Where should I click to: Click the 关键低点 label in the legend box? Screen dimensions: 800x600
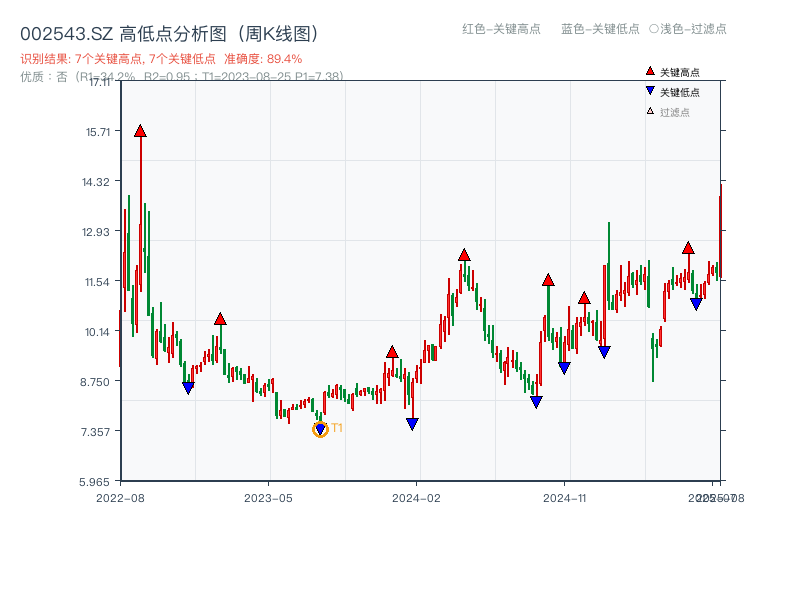[680, 92]
